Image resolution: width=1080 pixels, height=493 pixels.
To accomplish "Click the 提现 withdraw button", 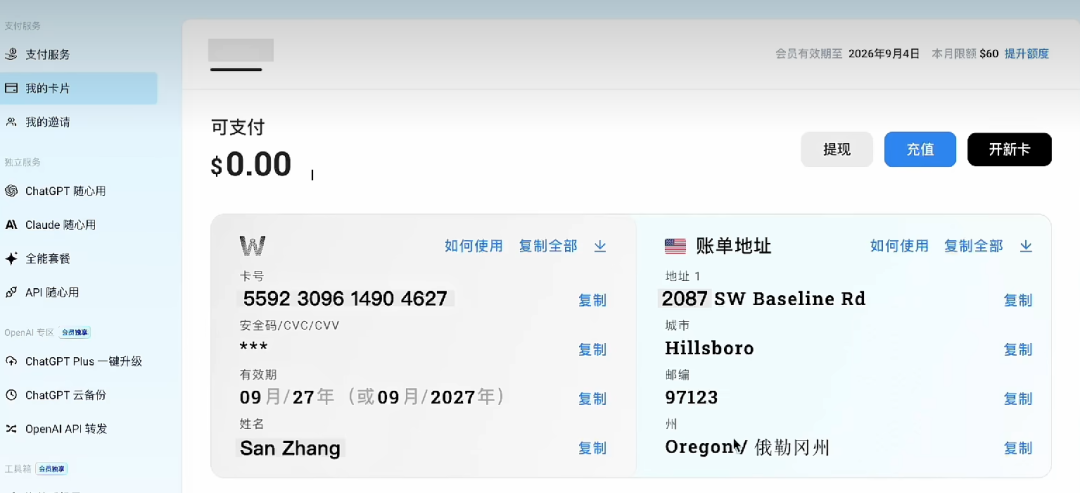I will coord(837,149).
